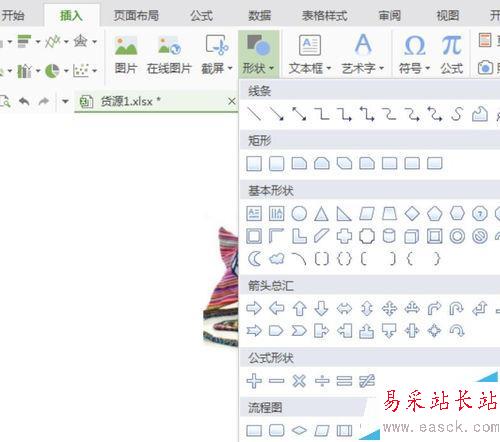Open the 形状 shapes gallery

pos(258,54)
